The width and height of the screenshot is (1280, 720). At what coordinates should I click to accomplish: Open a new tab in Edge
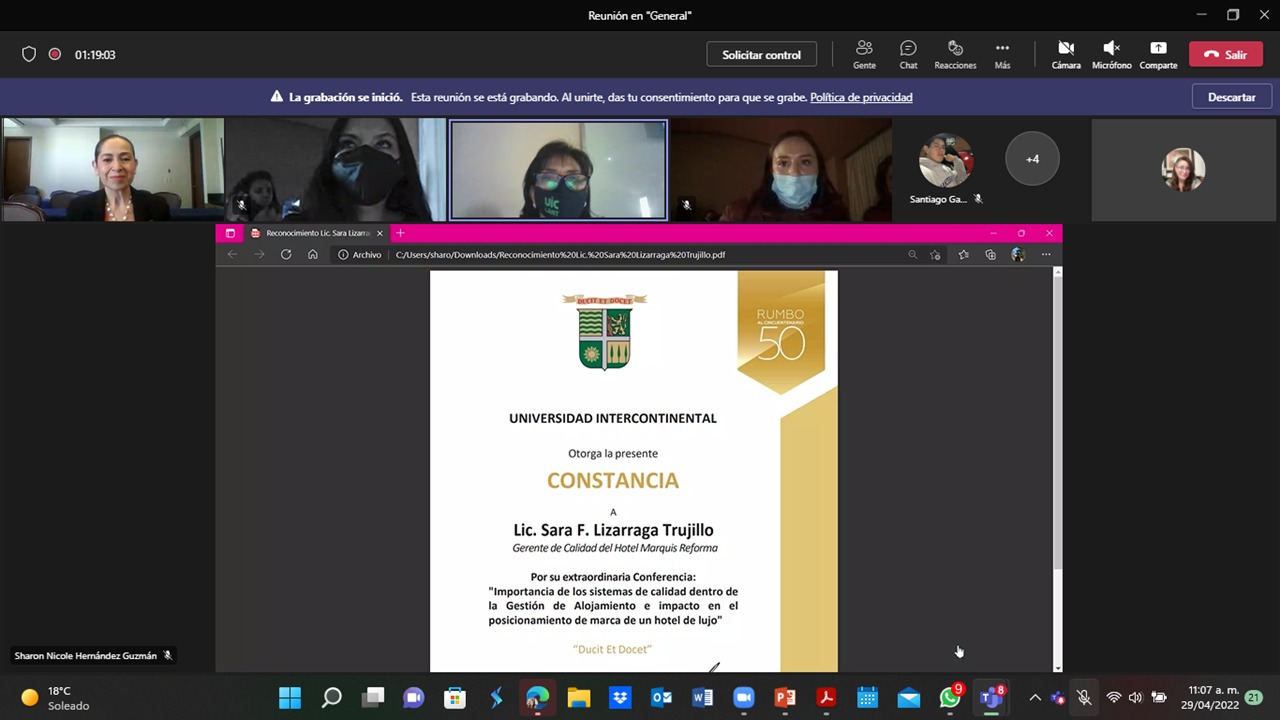point(400,233)
